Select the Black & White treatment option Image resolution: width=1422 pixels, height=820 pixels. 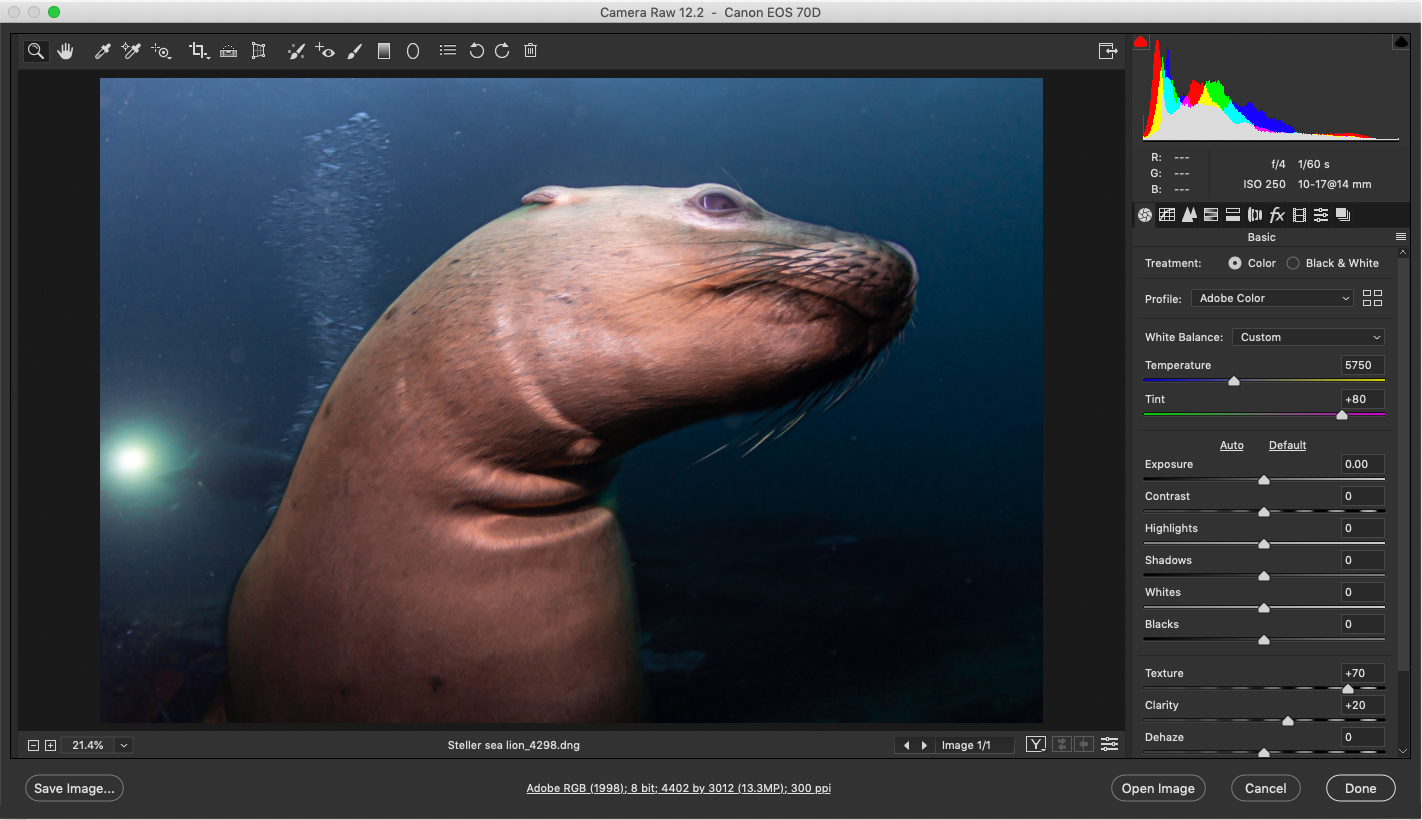click(x=1293, y=263)
